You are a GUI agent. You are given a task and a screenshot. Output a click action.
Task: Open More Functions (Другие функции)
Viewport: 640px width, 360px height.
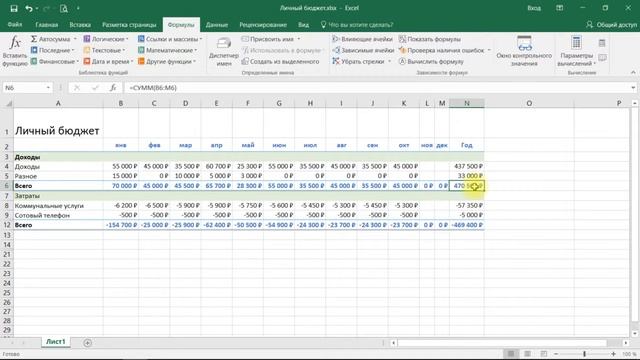(167, 61)
